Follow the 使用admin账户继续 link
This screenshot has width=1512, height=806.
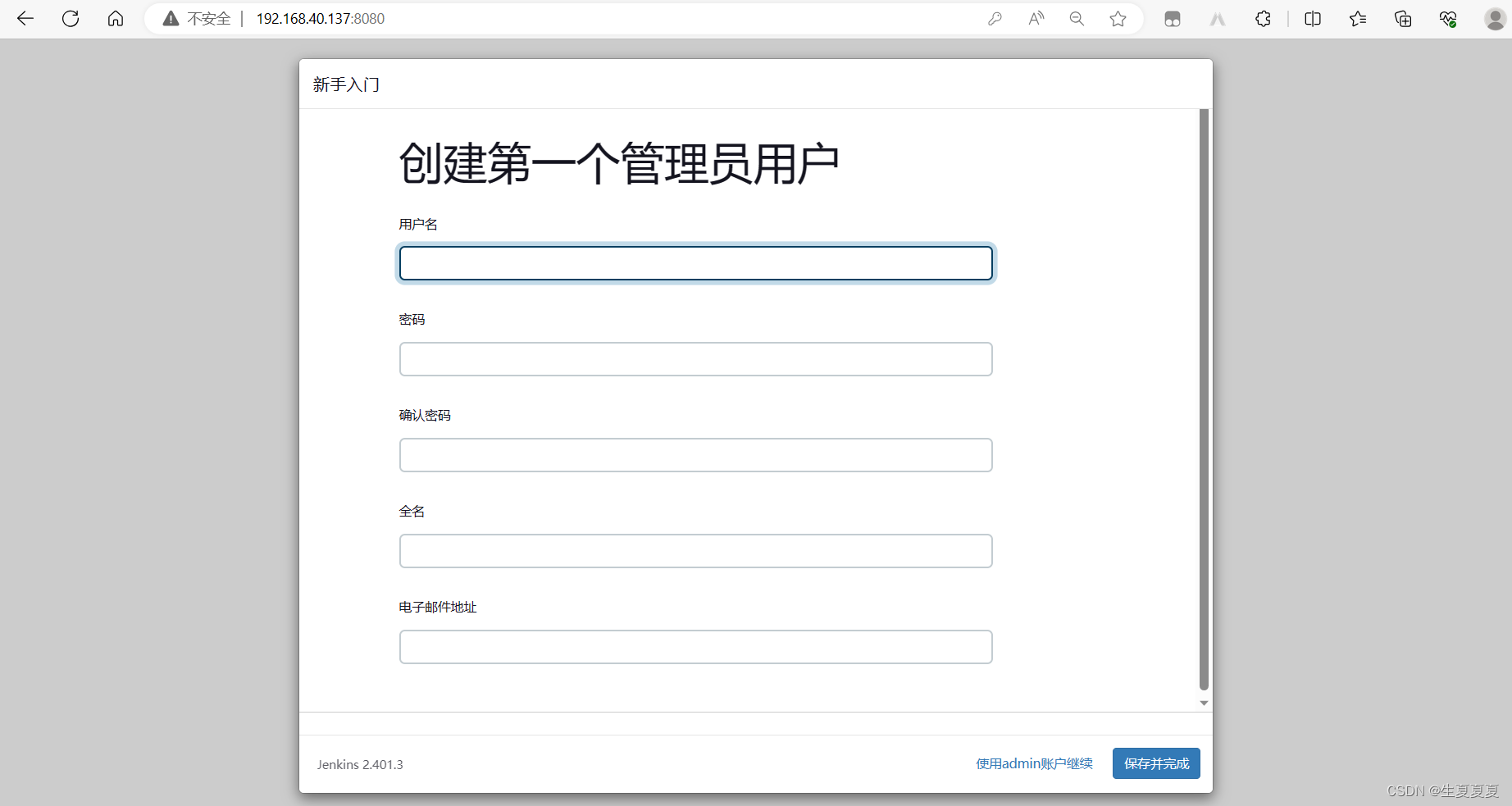[1034, 763]
